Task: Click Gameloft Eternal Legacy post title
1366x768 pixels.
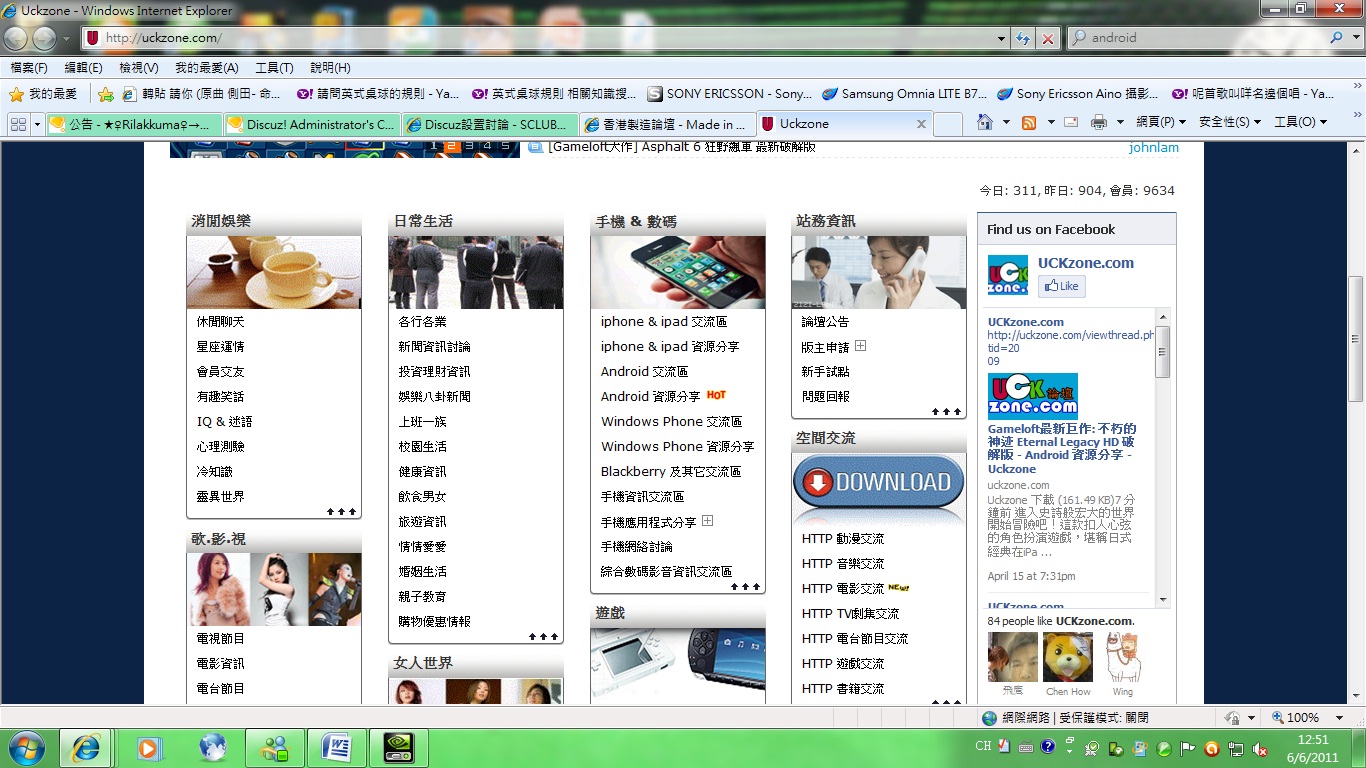Action: point(1062,448)
